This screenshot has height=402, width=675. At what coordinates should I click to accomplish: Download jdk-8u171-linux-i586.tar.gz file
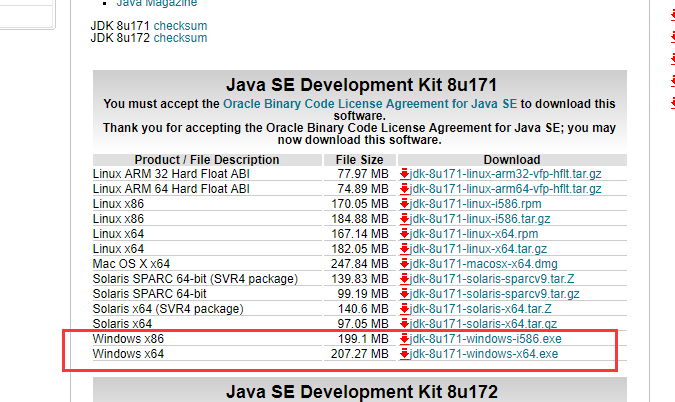(480, 219)
